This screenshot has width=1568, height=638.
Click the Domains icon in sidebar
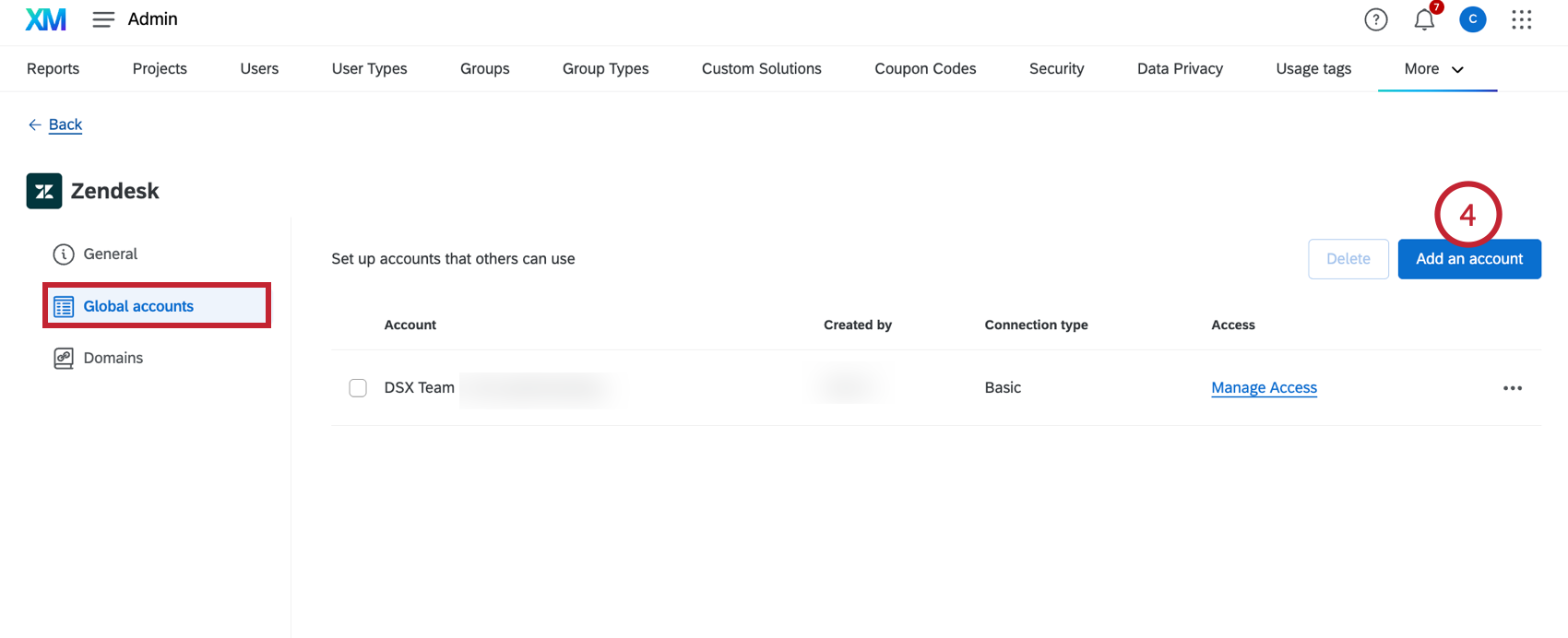[64, 359]
